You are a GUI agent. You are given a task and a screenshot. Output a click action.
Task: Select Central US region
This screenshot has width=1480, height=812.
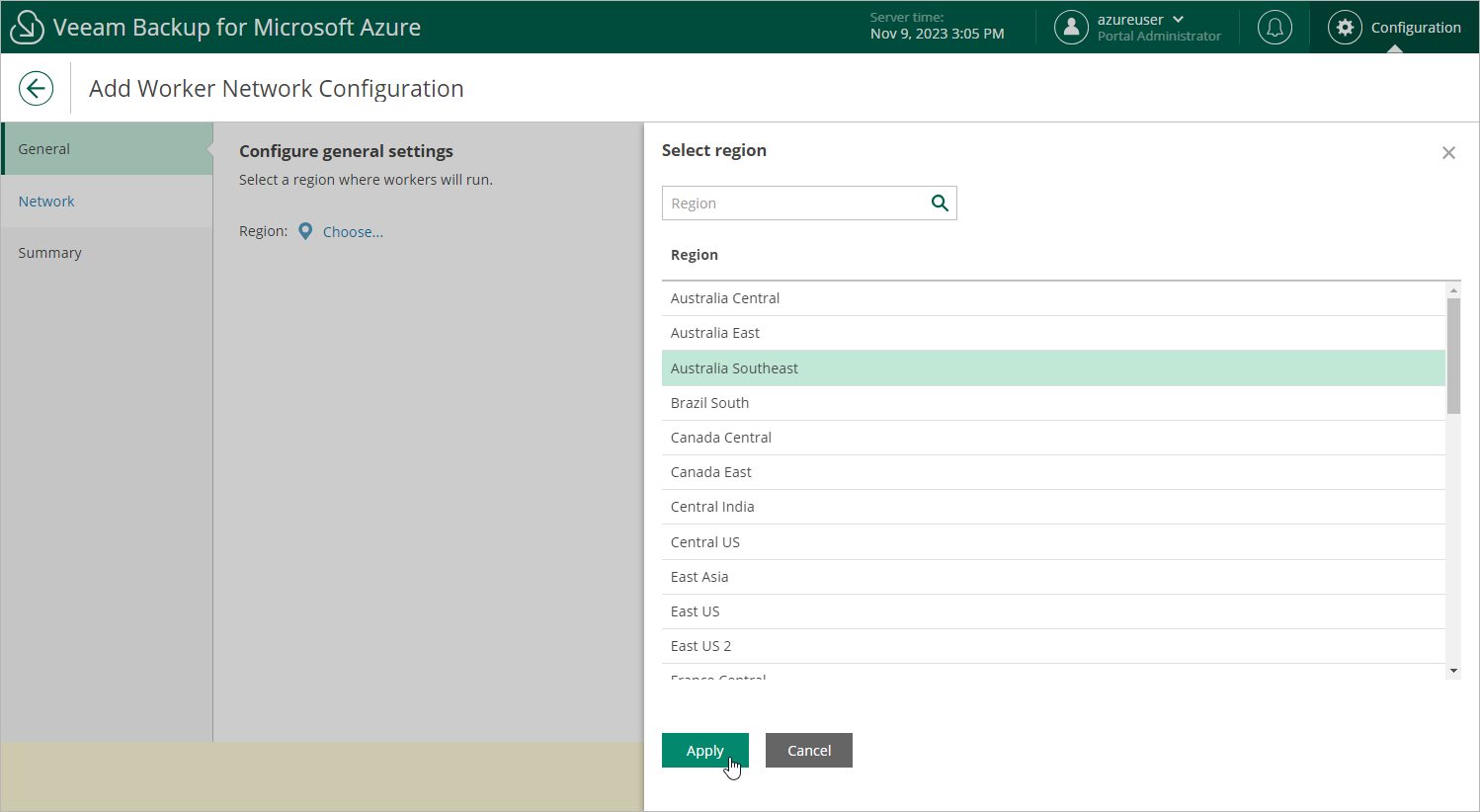coord(1053,542)
